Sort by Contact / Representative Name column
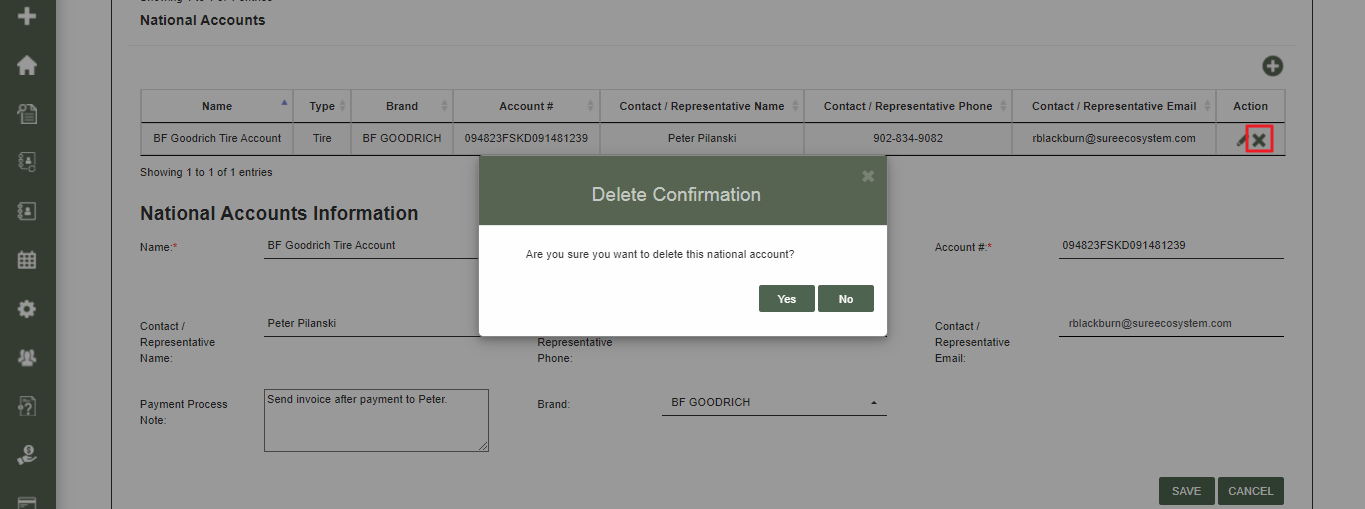 pos(702,106)
